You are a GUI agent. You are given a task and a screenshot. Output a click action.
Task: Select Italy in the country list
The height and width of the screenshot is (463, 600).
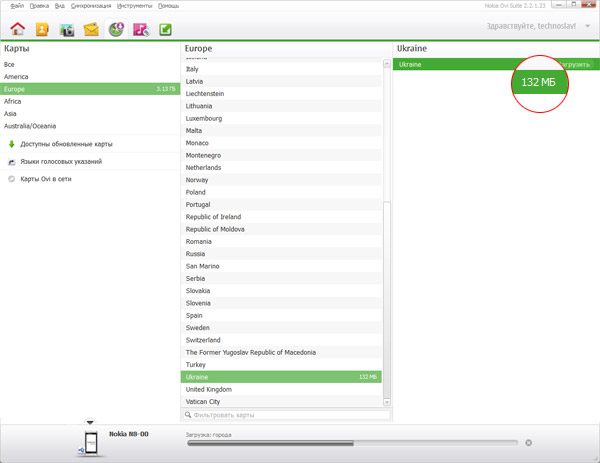coord(281,69)
